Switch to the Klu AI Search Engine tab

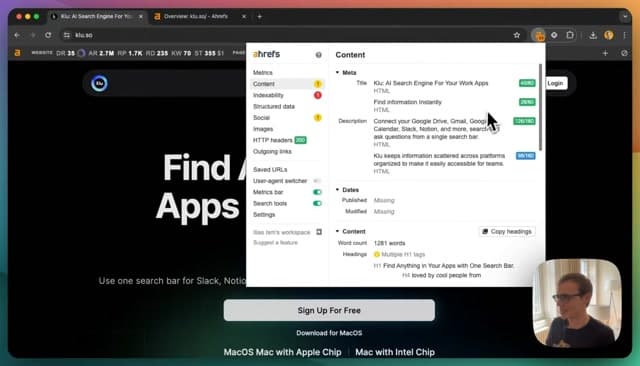pyautogui.click(x=96, y=17)
